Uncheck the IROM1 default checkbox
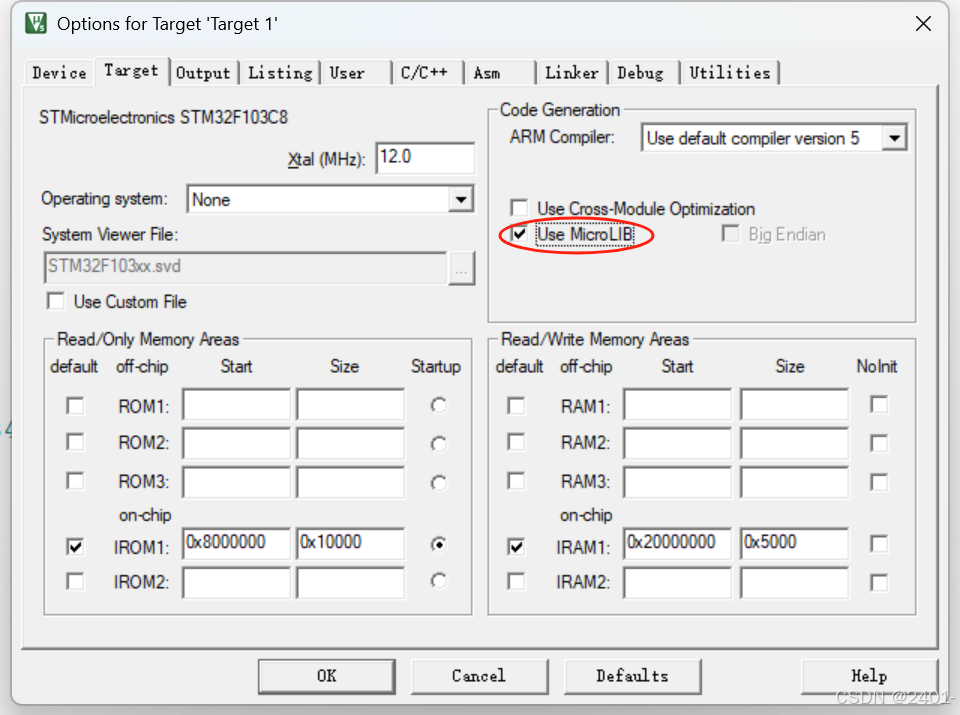Screen dimensions: 960x715 pyautogui.click(x=75, y=546)
